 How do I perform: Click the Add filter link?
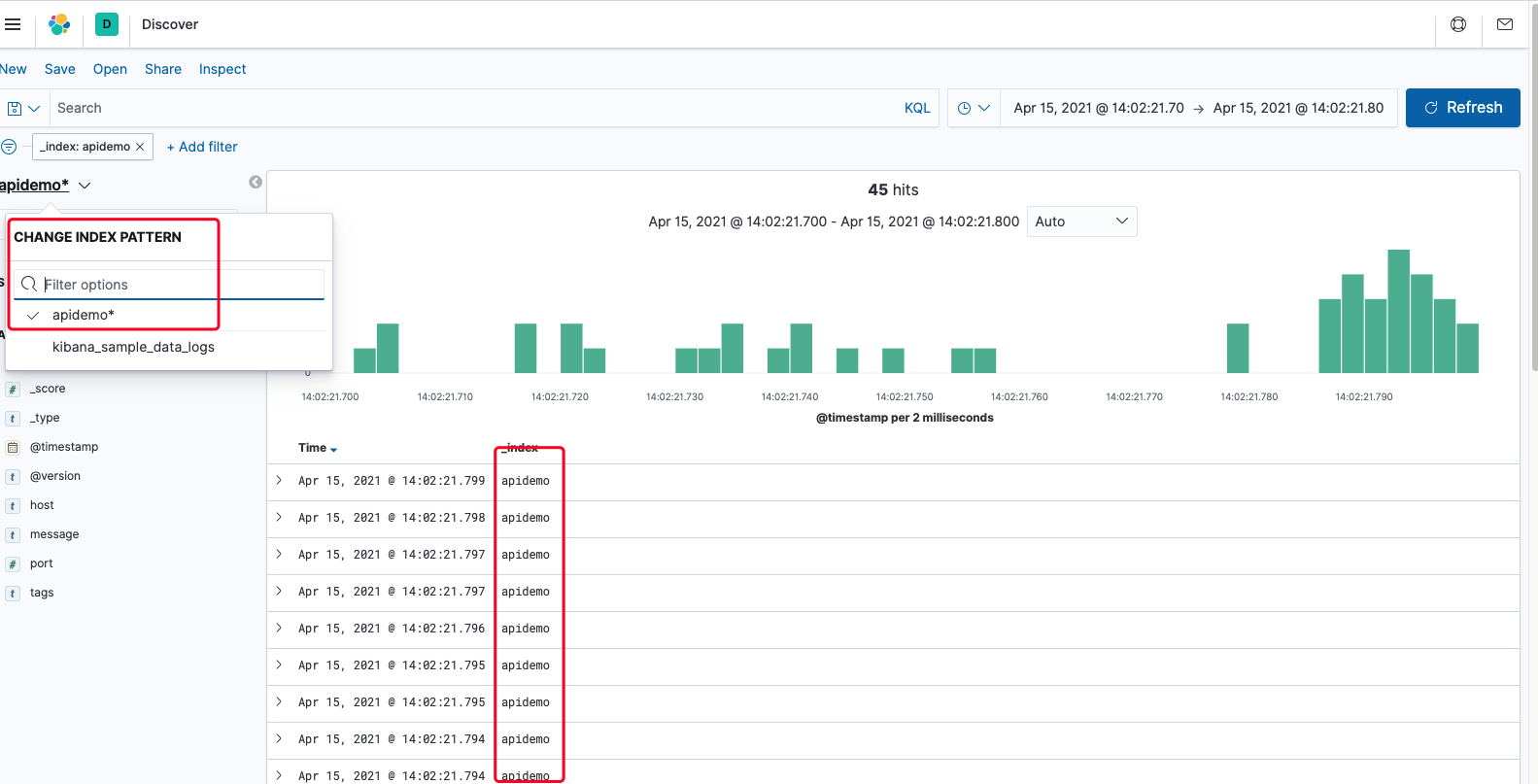(x=202, y=147)
